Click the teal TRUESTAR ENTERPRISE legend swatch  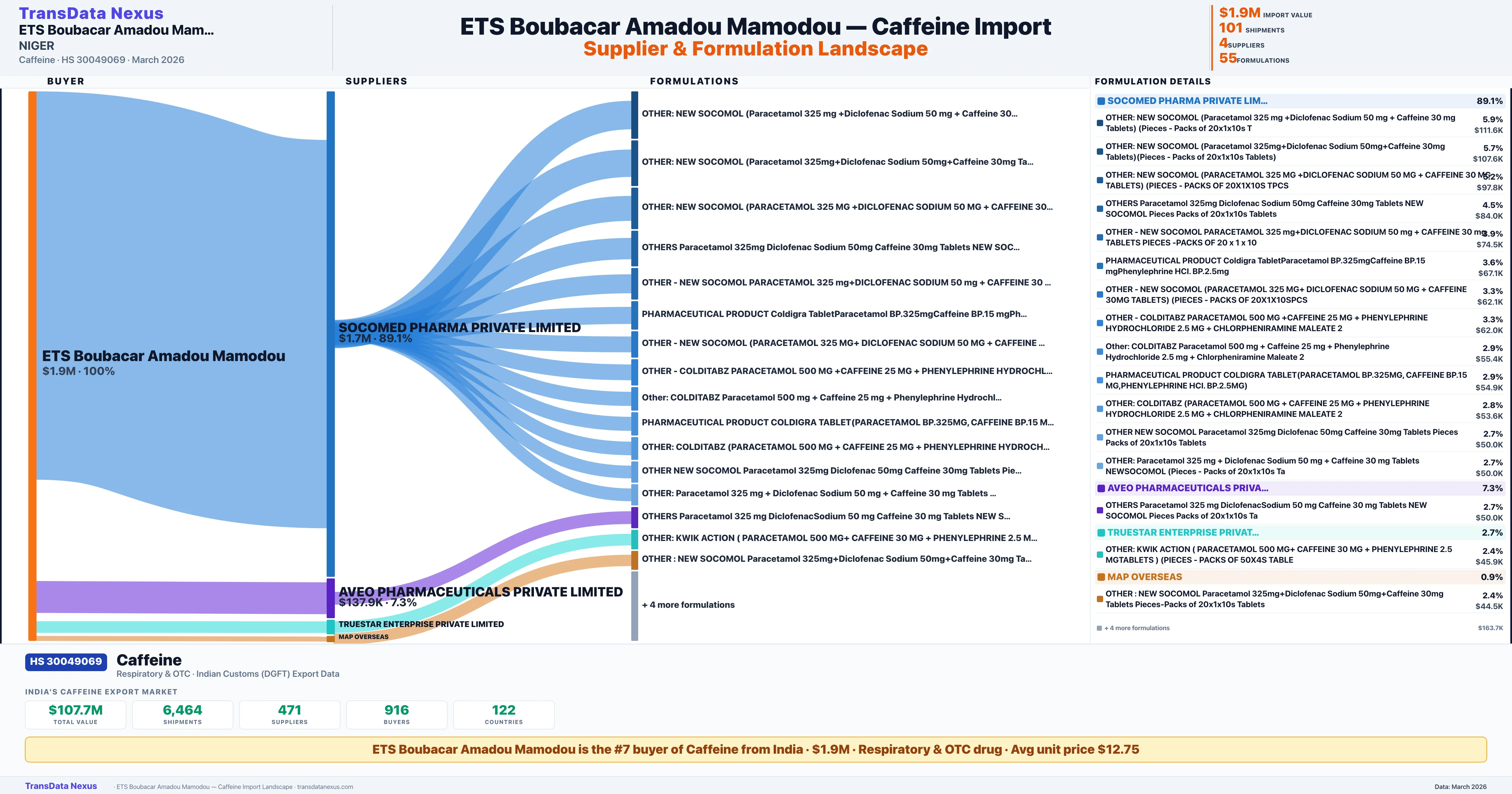click(x=1101, y=533)
